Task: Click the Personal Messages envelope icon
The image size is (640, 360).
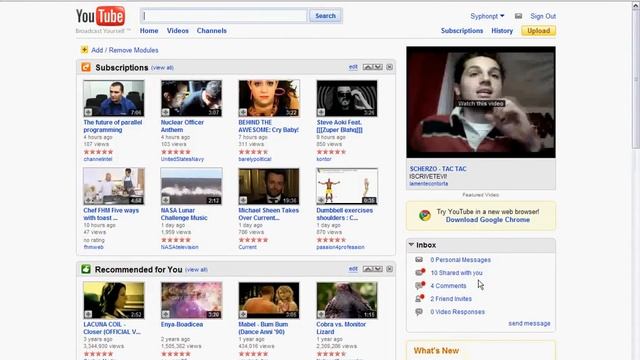Action: tap(419, 260)
